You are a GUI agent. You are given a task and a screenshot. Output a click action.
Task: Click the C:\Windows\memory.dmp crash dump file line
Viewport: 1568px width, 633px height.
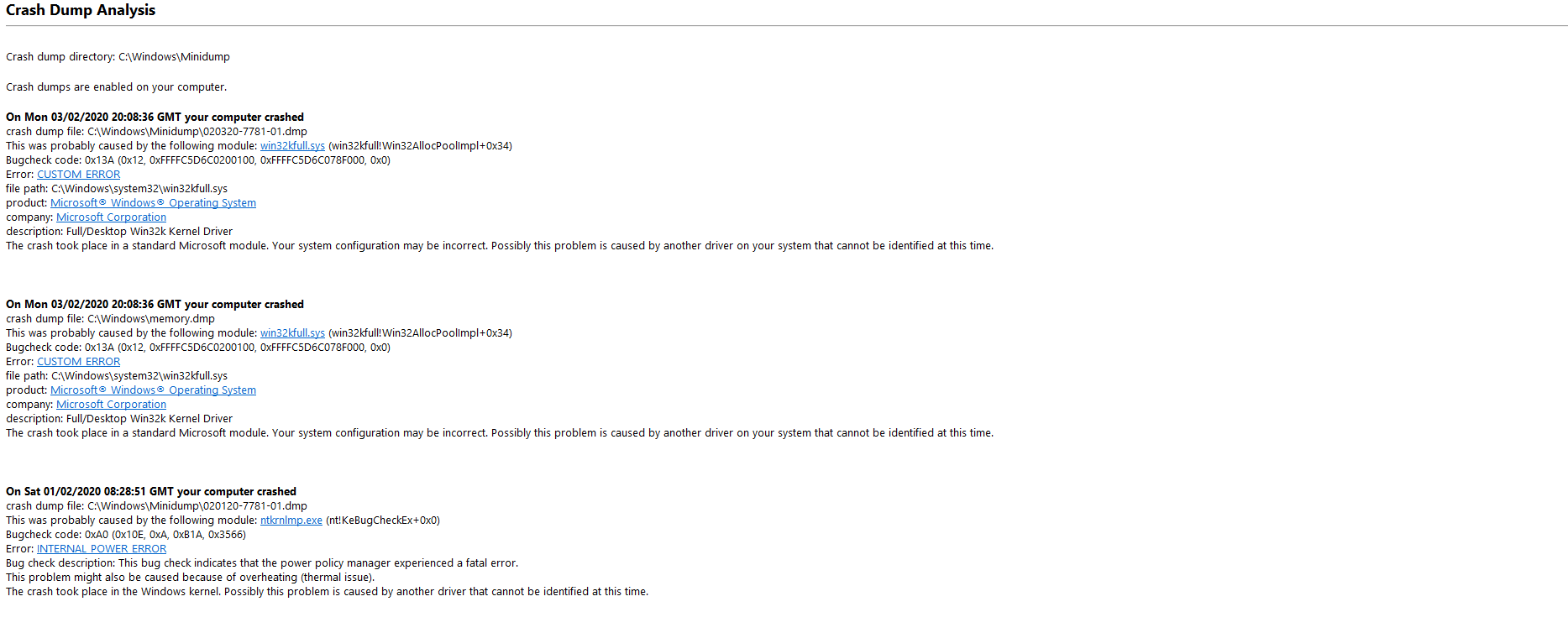(x=110, y=319)
